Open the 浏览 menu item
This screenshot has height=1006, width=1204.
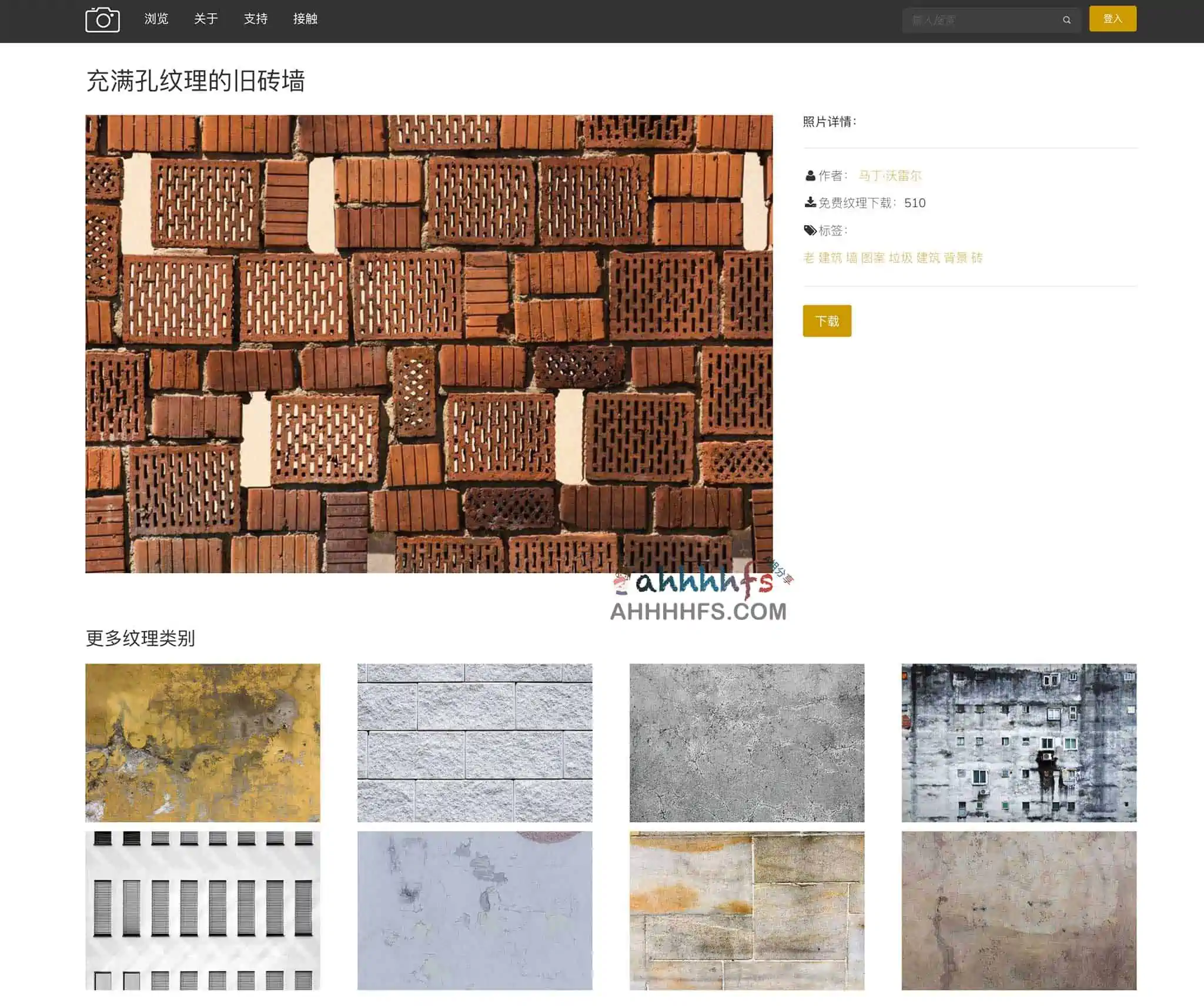[x=155, y=19]
